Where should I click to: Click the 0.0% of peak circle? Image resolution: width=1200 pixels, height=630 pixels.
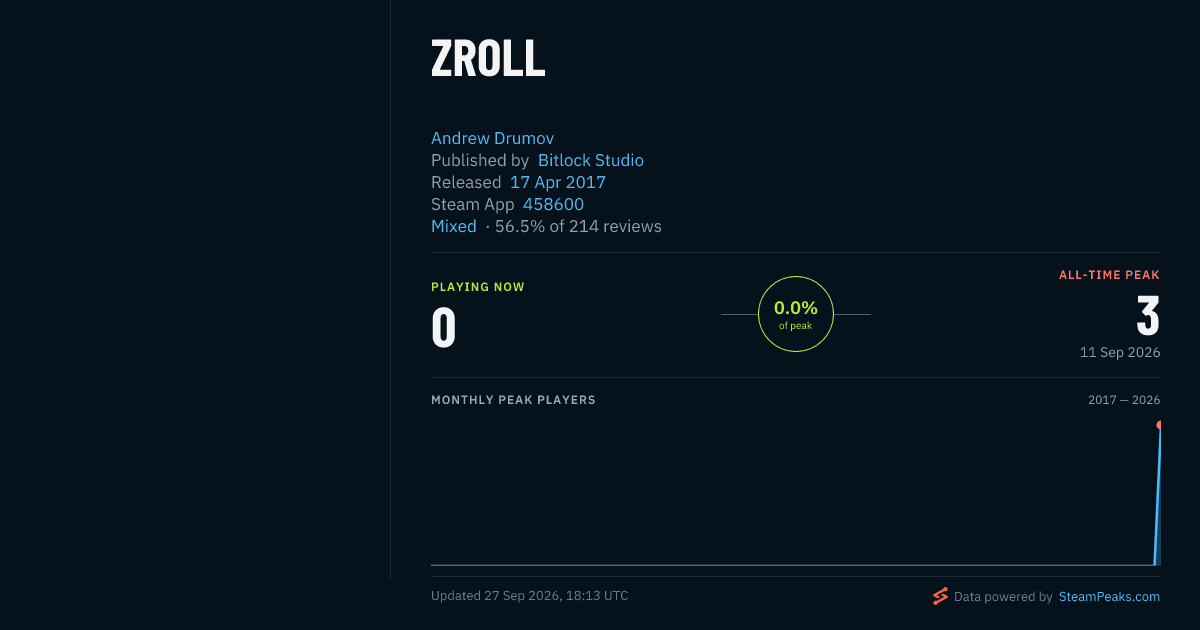pos(796,314)
